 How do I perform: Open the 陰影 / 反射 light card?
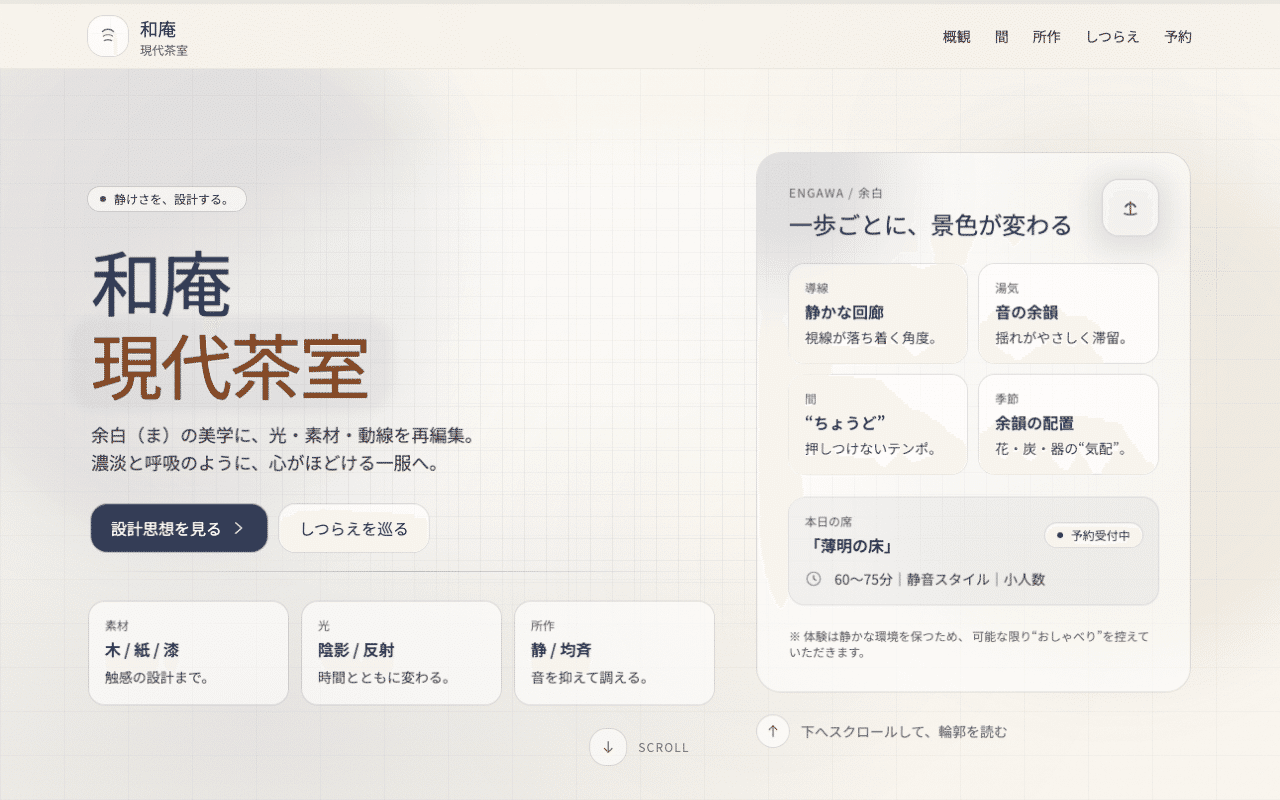click(401, 652)
